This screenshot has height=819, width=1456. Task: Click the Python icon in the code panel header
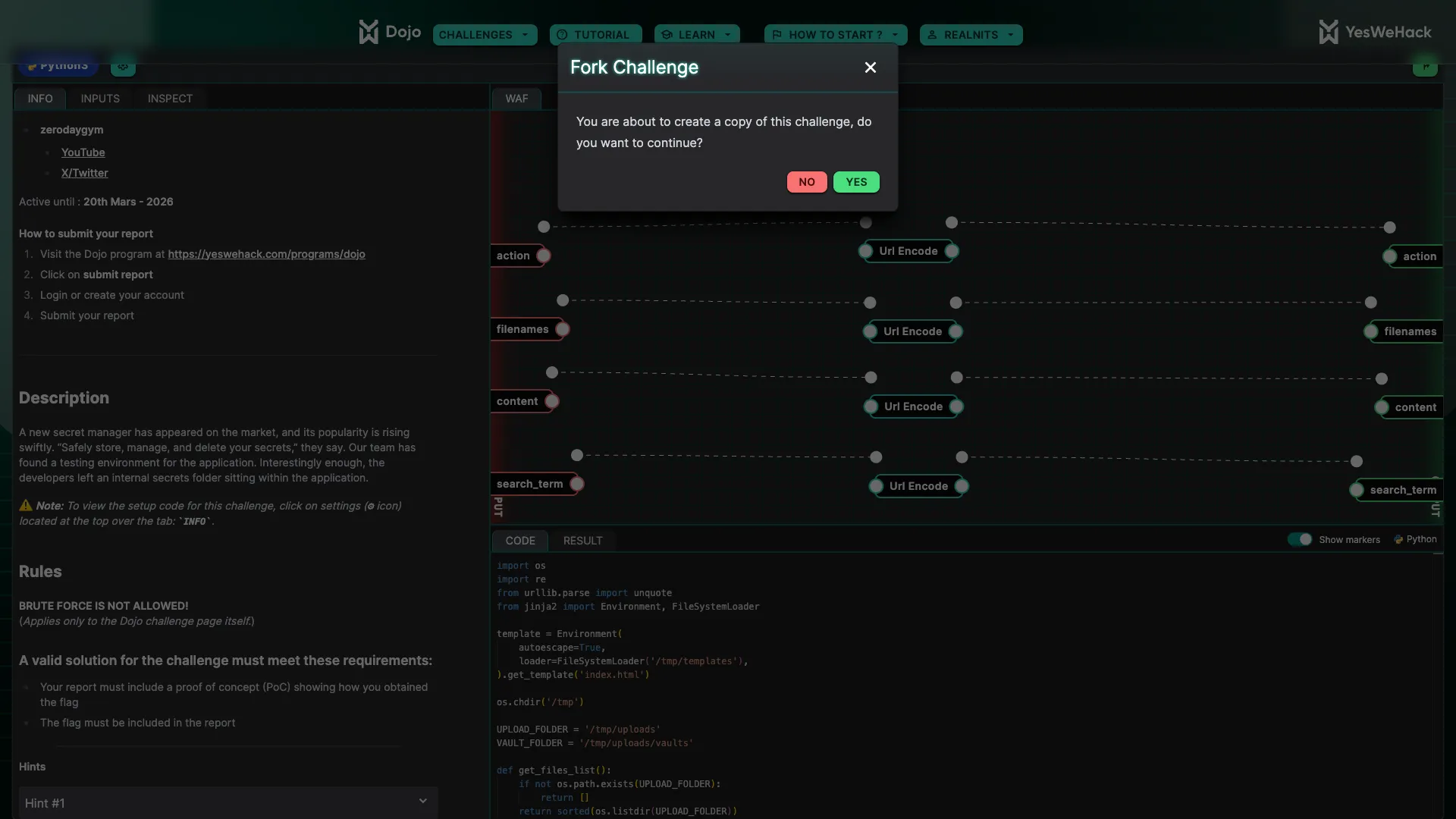1398,539
